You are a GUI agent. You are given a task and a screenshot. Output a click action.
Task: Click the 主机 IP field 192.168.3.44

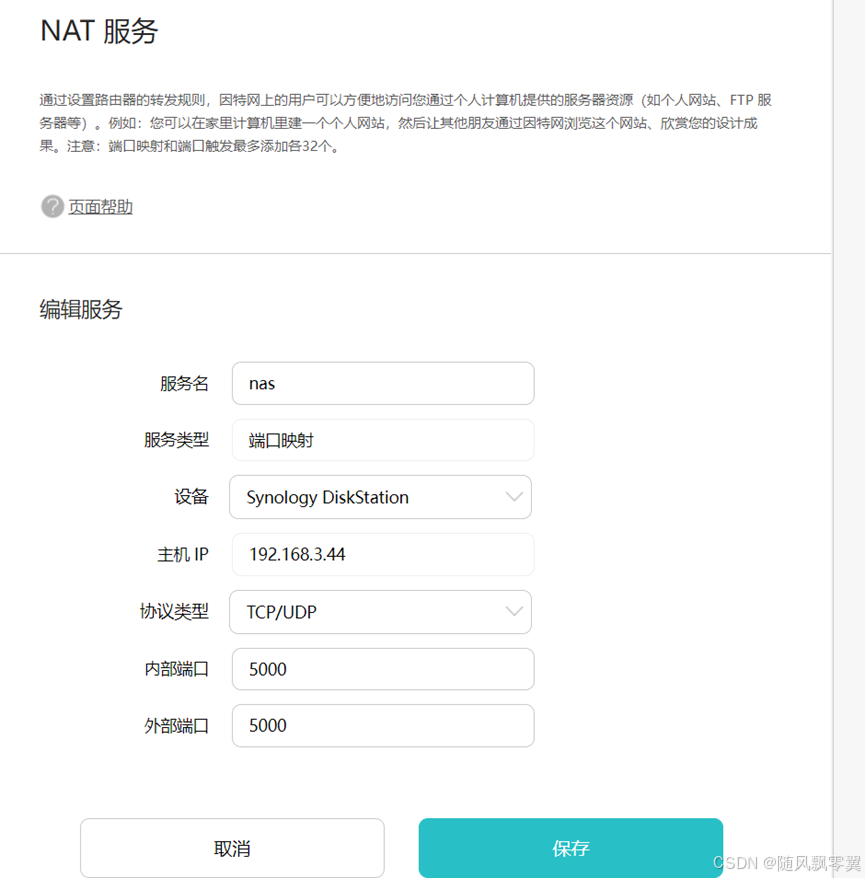tap(383, 554)
